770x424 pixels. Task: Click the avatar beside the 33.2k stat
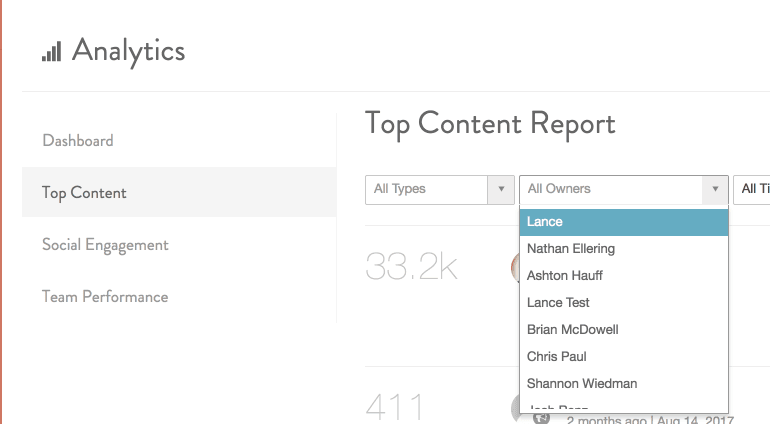click(514, 266)
